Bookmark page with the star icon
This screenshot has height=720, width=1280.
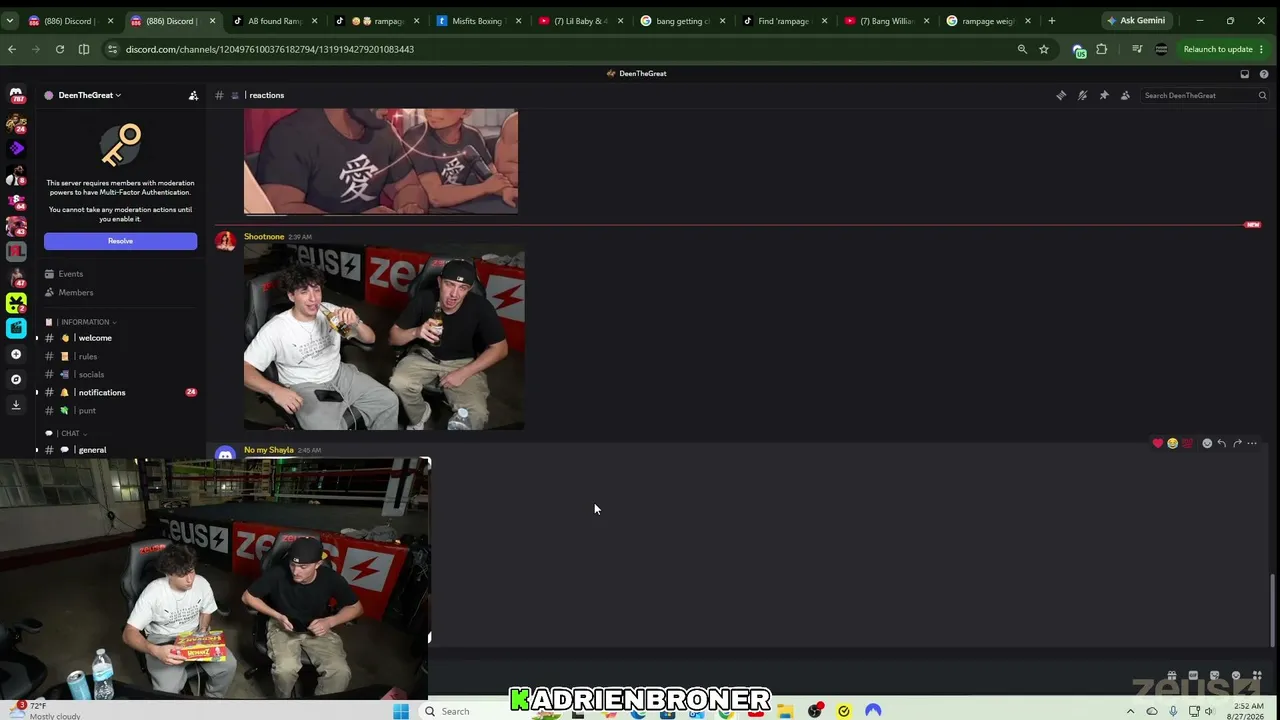pos(1044,49)
